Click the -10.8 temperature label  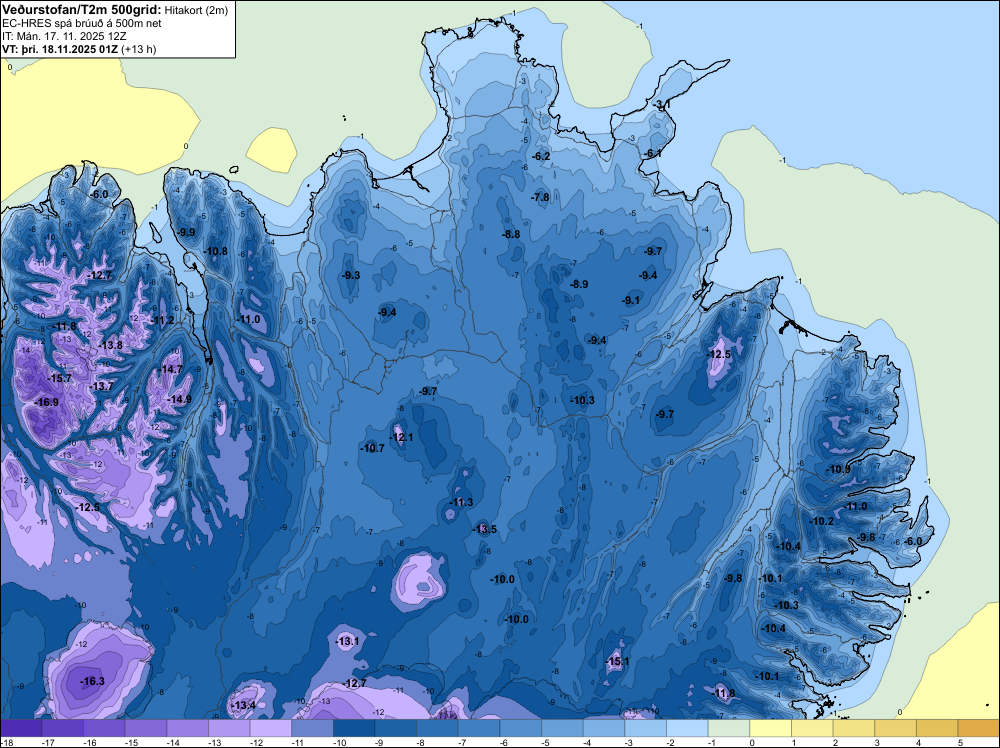[x=216, y=251]
